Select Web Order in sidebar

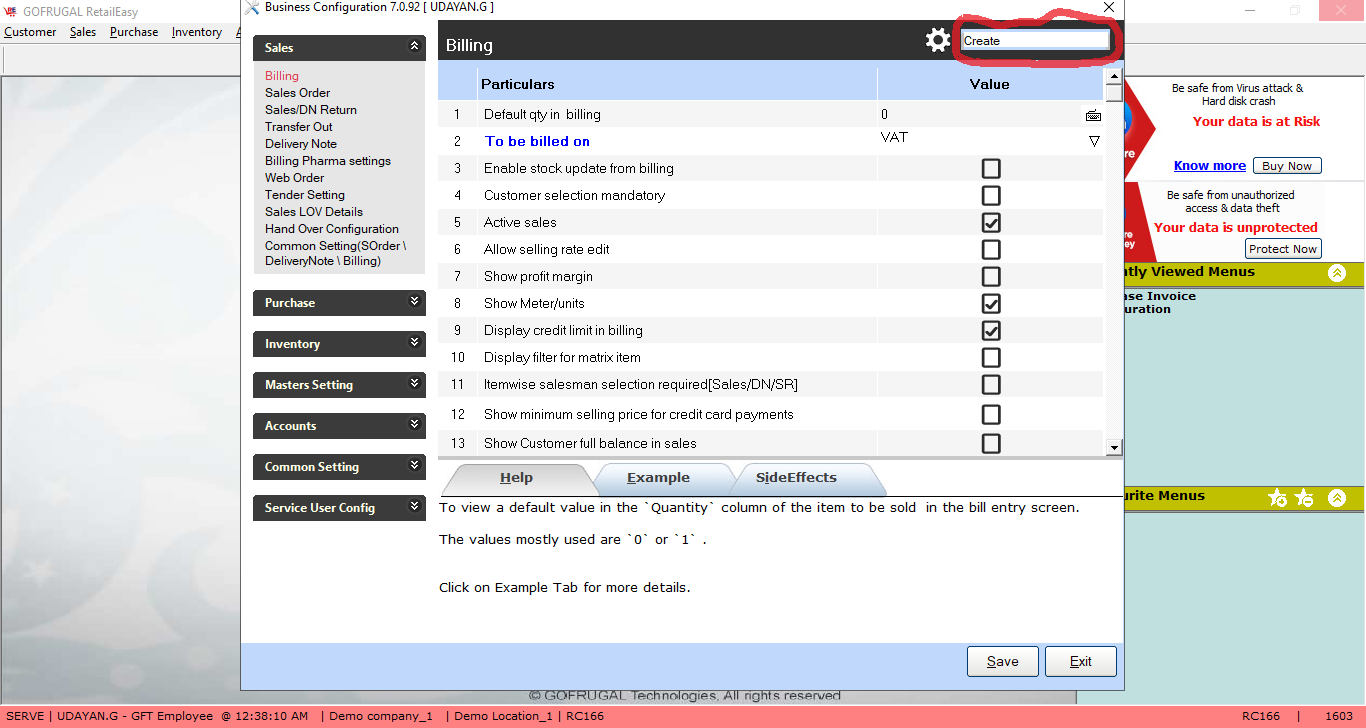coord(295,178)
